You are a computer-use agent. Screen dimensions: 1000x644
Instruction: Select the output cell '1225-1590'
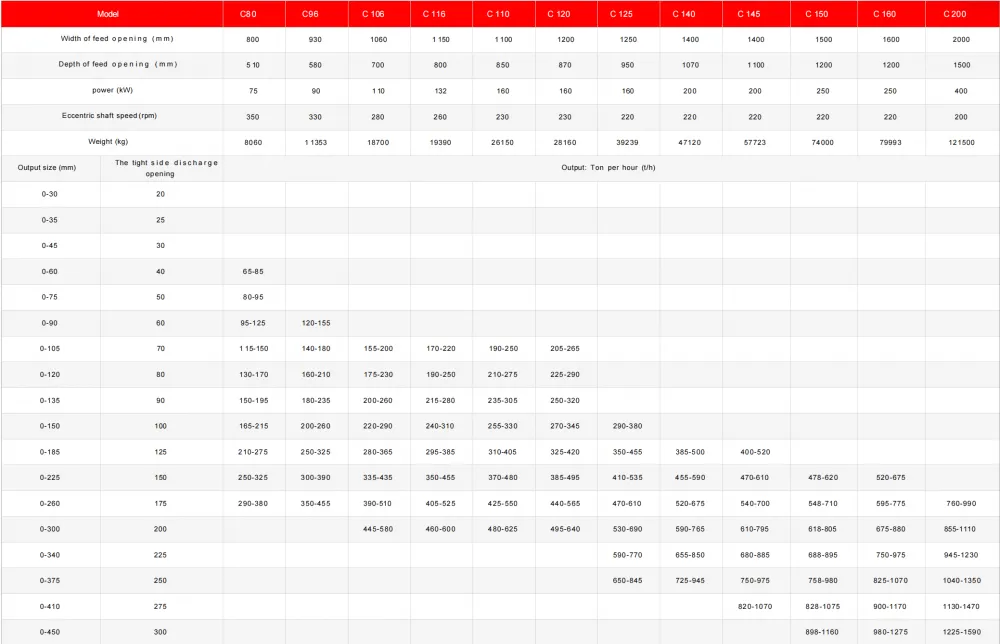click(961, 633)
